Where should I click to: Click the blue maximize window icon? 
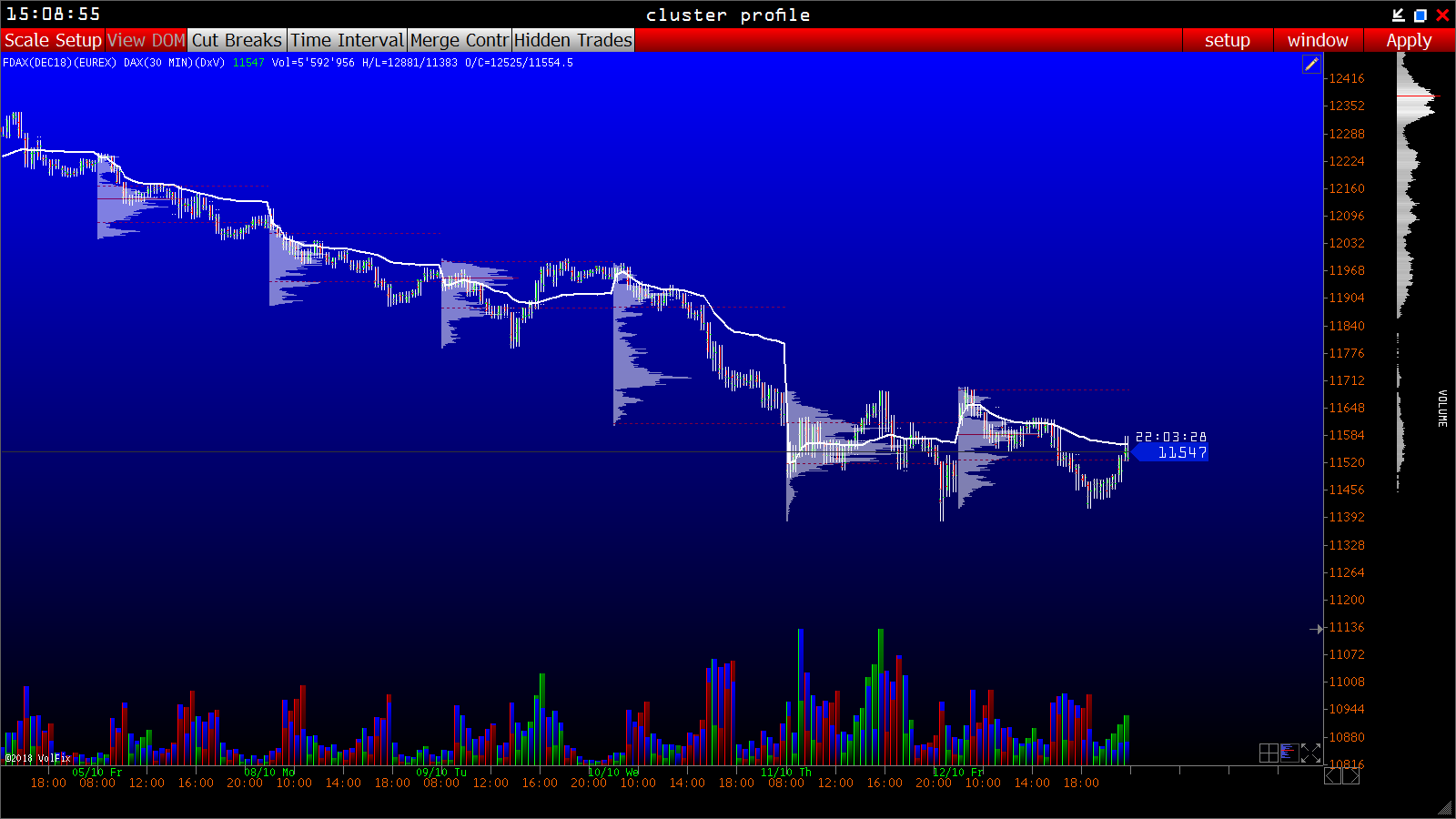pyautogui.click(x=1420, y=15)
